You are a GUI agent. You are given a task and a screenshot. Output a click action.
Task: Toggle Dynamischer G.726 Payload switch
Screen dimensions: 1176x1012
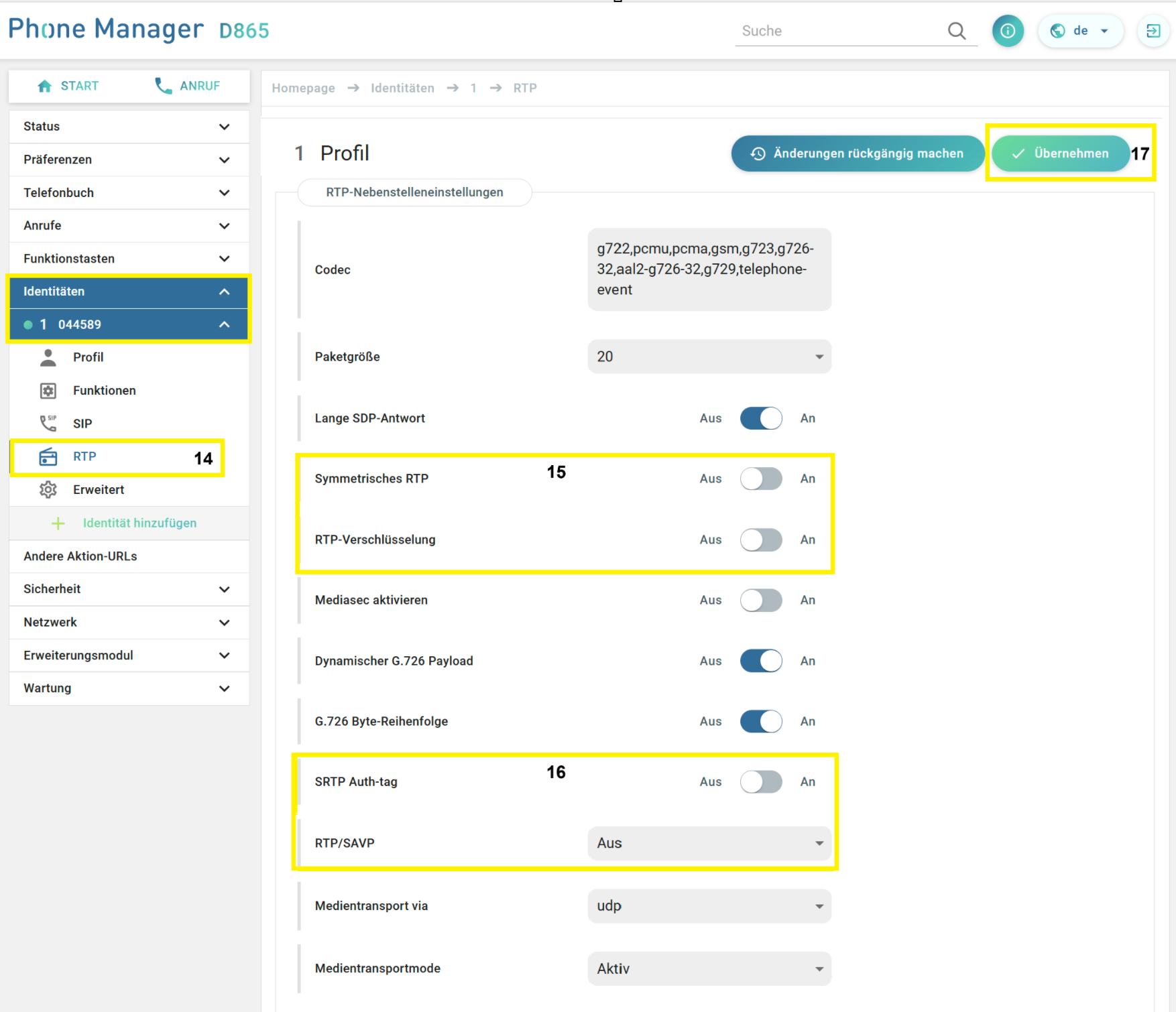pyautogui.click(x=761, y=661)
